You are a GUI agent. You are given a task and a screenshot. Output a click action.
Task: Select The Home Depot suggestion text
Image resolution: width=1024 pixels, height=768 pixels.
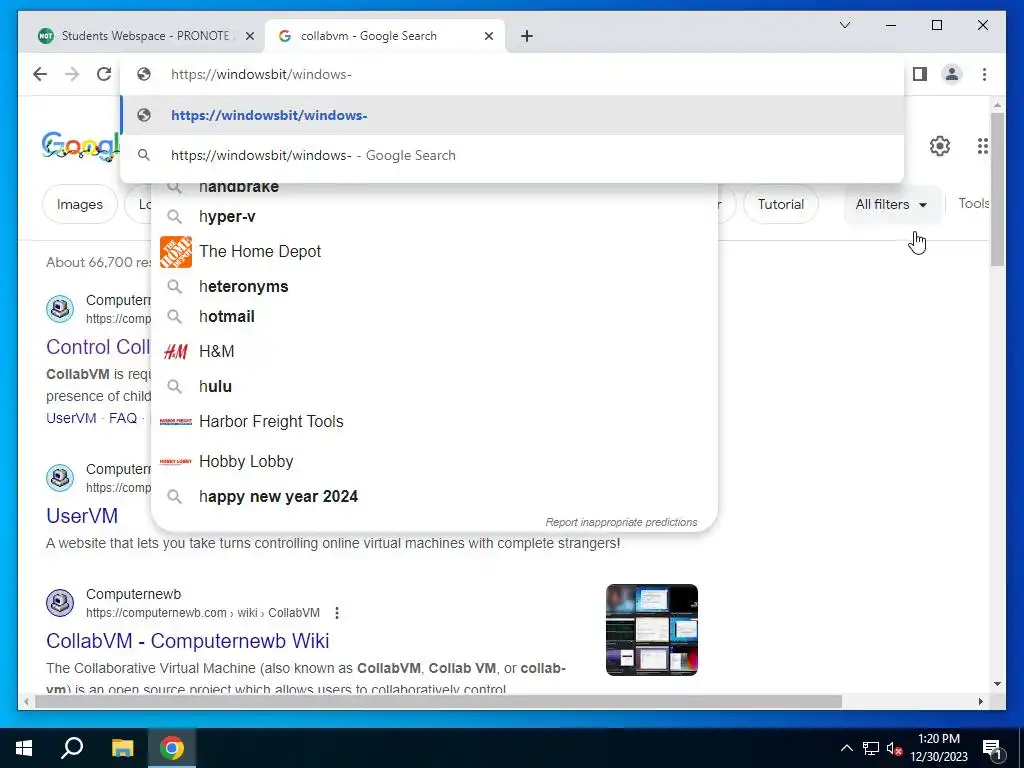tap(260, 251)
